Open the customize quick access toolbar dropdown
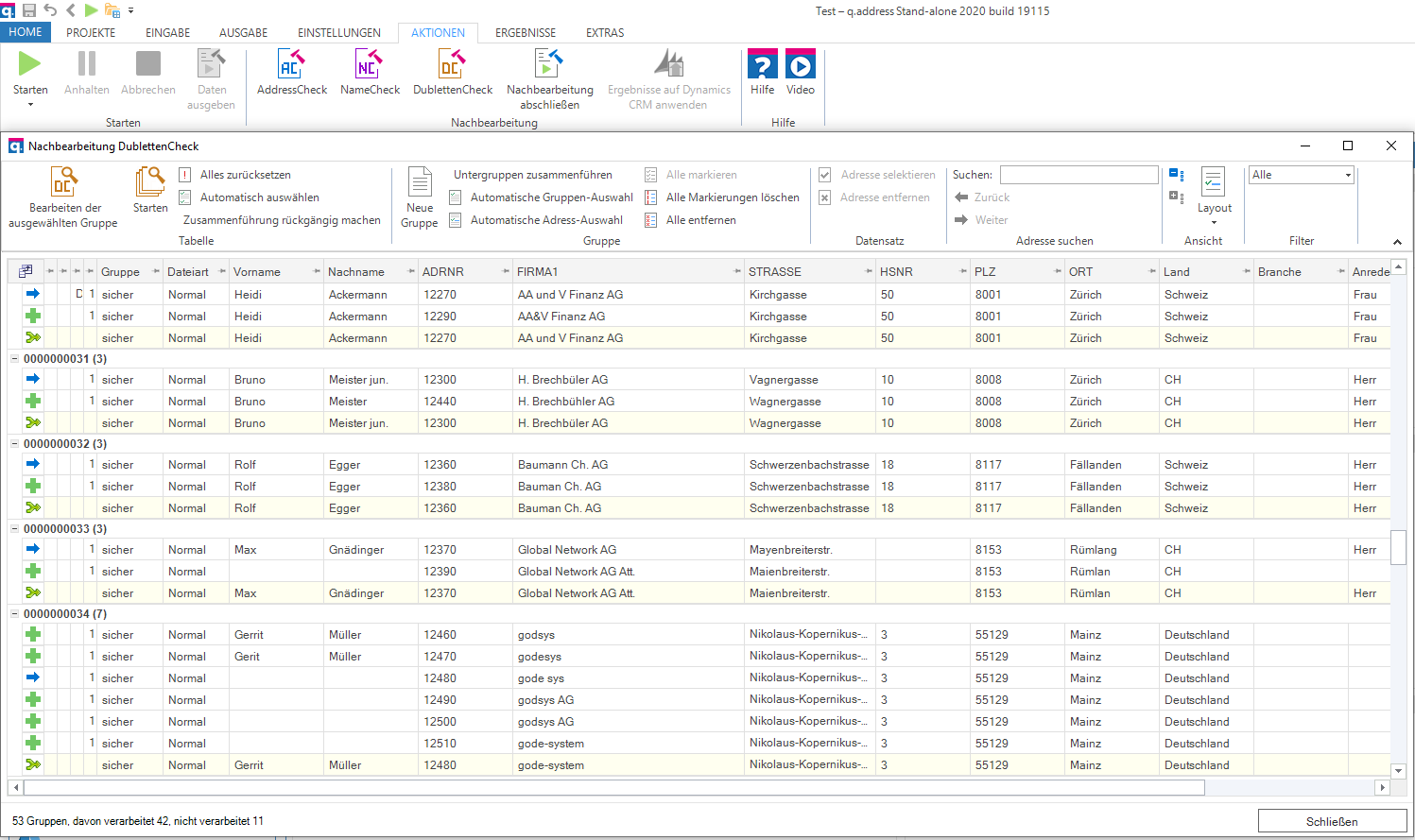This screenshot has width=1415, height=840. click(130, 10)
